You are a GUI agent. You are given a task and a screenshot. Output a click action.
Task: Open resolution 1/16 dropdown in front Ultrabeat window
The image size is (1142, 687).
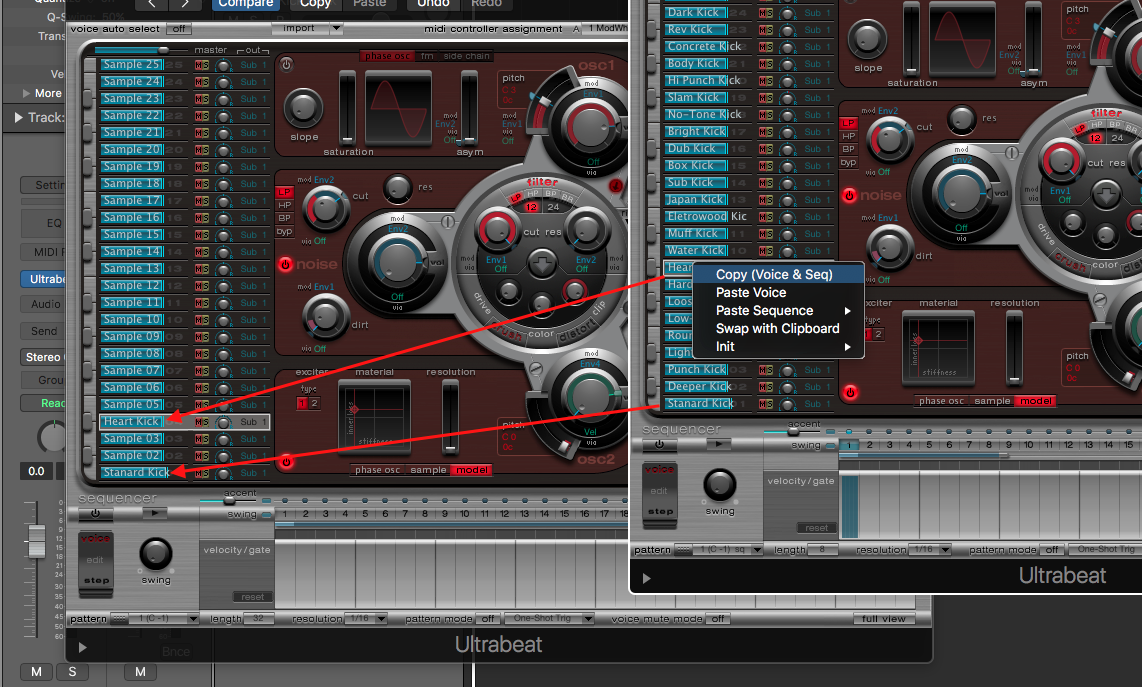click(x=930, y=549)
